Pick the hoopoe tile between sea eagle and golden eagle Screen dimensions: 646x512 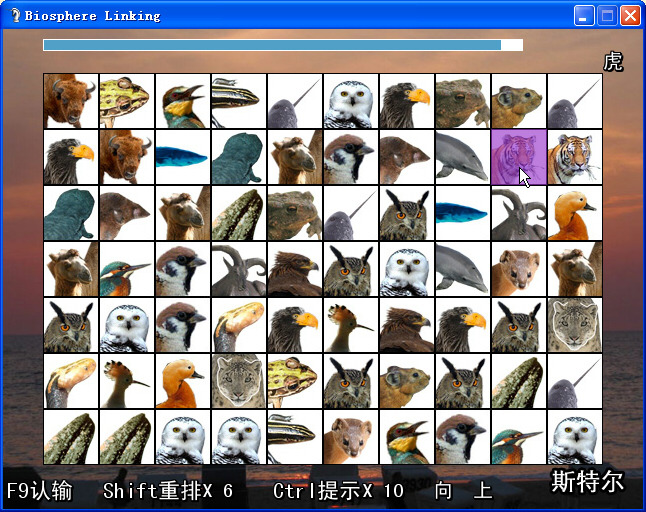pyautogui.click(x=351, y=325)
